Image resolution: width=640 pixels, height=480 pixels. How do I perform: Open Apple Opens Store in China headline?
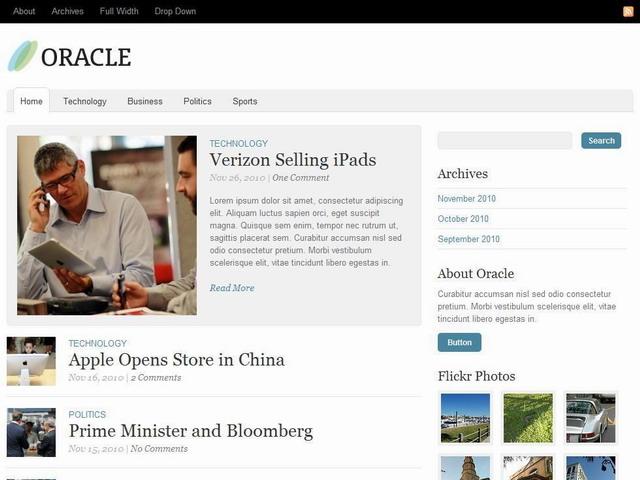[176, 360]
